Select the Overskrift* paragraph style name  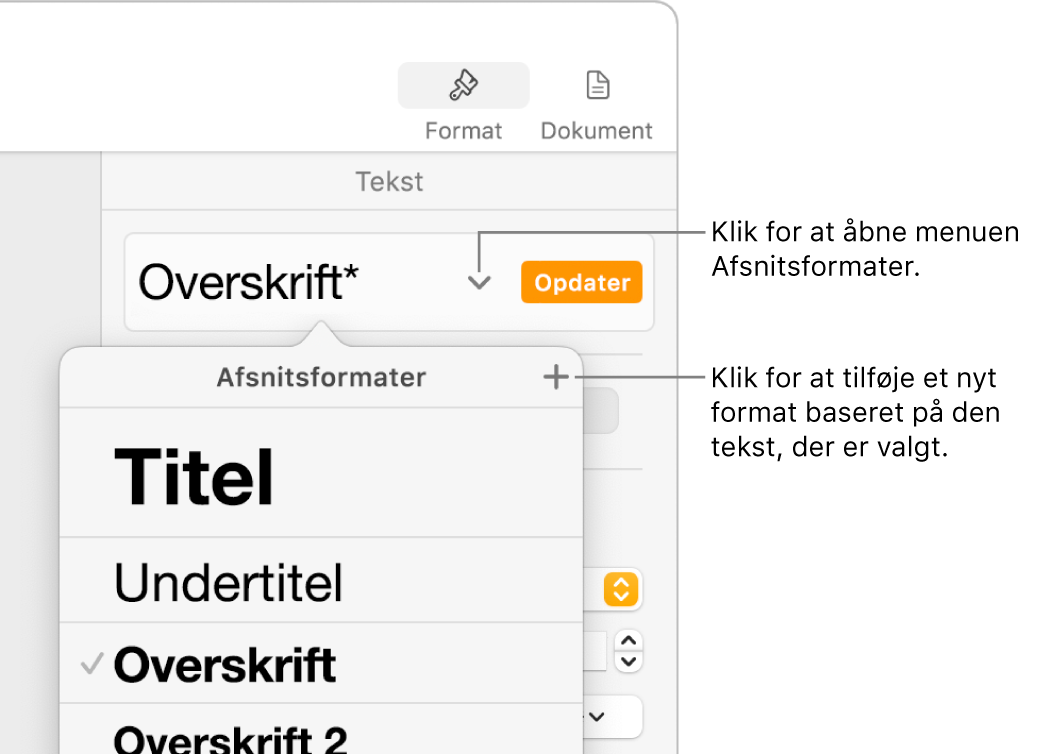(x=249, y=282)
